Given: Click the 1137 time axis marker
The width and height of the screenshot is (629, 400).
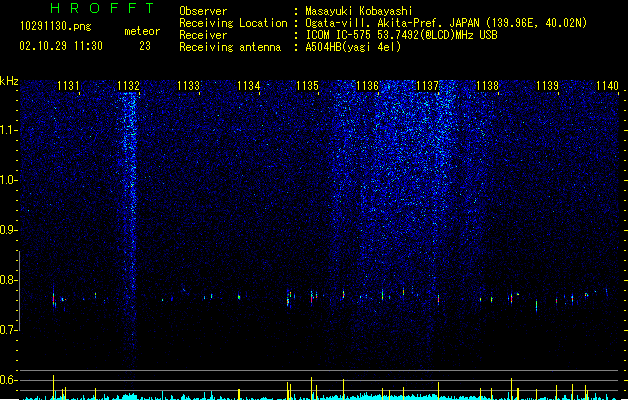Looking at the screenshot, I should (428, 86).
